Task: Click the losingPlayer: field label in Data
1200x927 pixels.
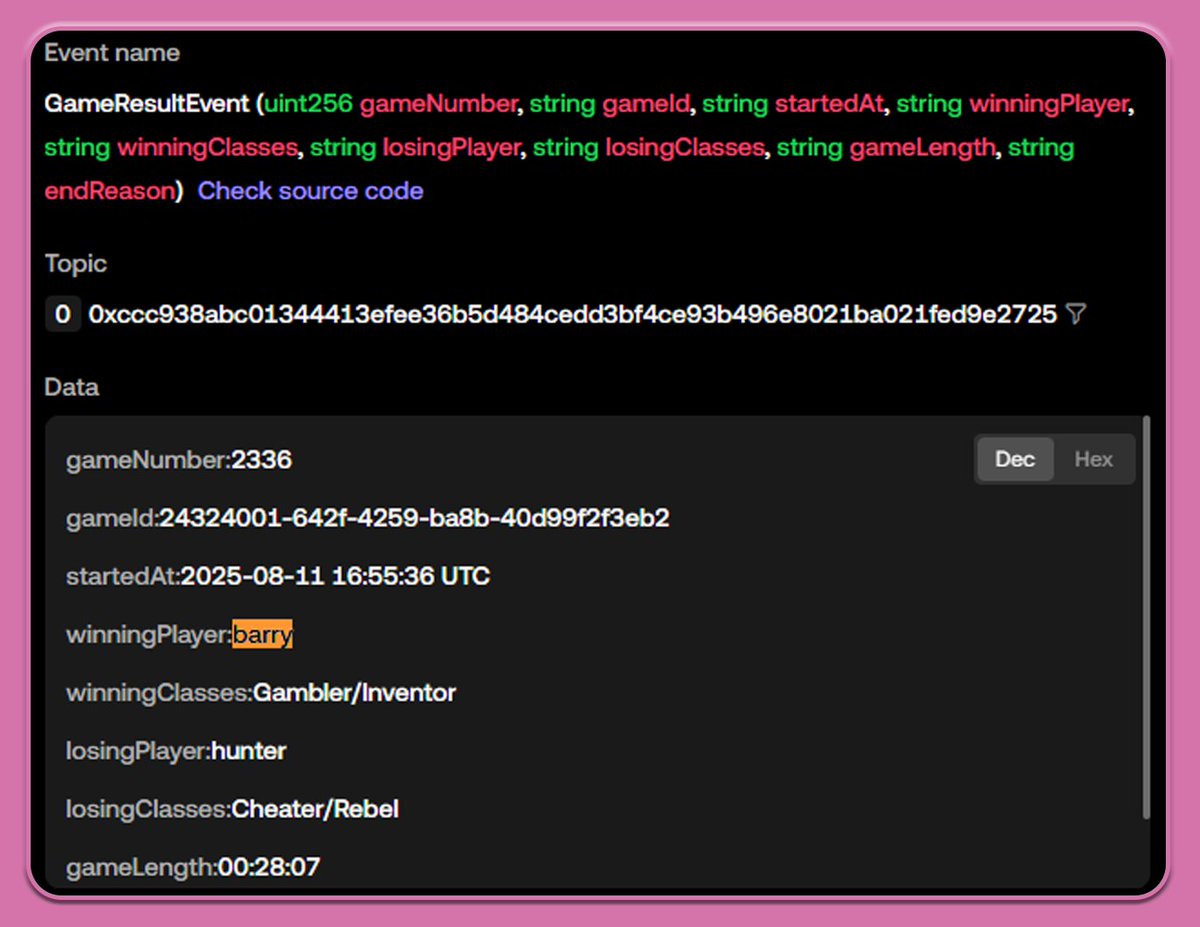Action: coord(138,750)
